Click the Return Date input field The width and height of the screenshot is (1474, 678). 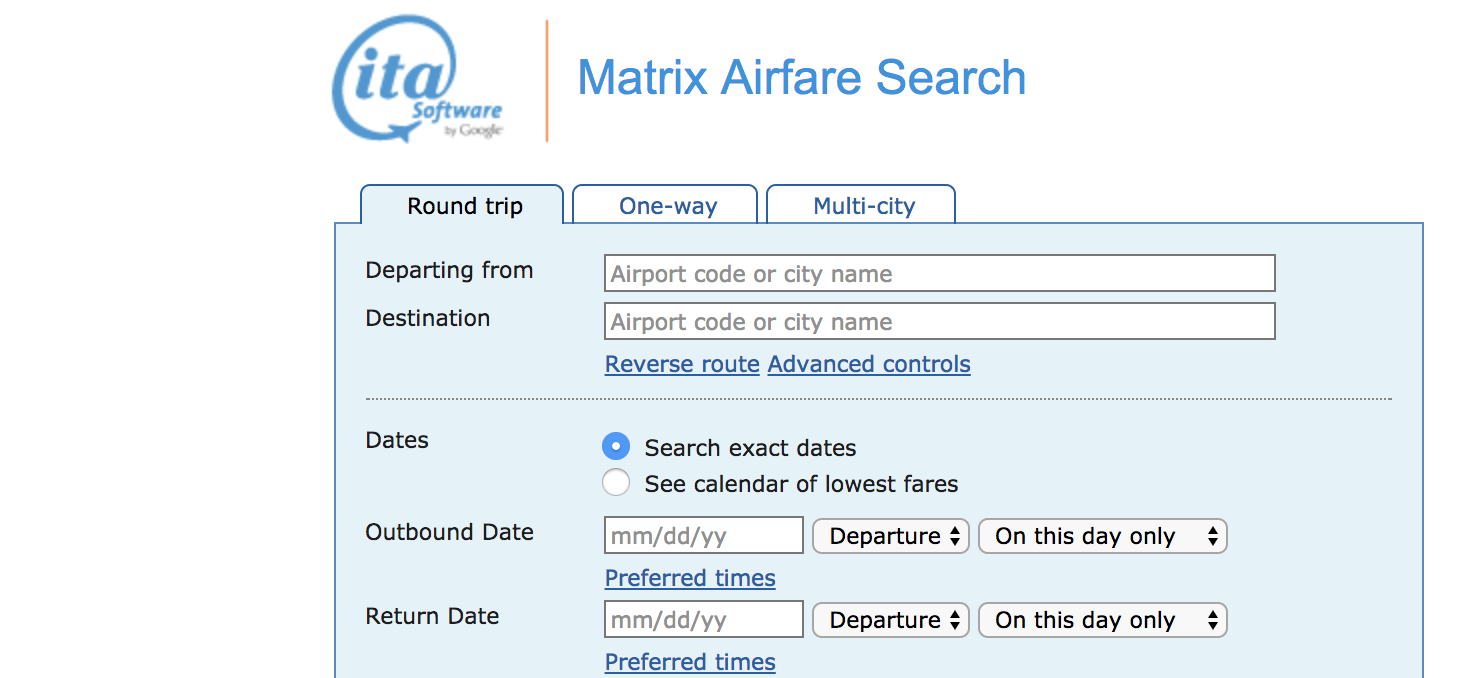coord(704,619)
